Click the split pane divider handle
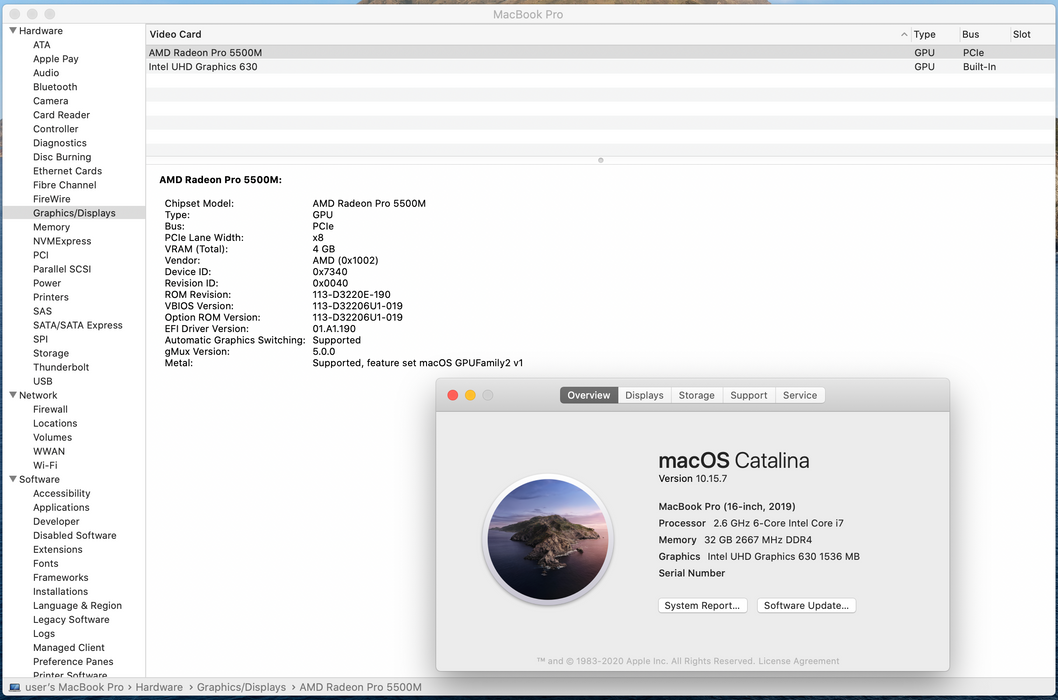 [601, 160]
